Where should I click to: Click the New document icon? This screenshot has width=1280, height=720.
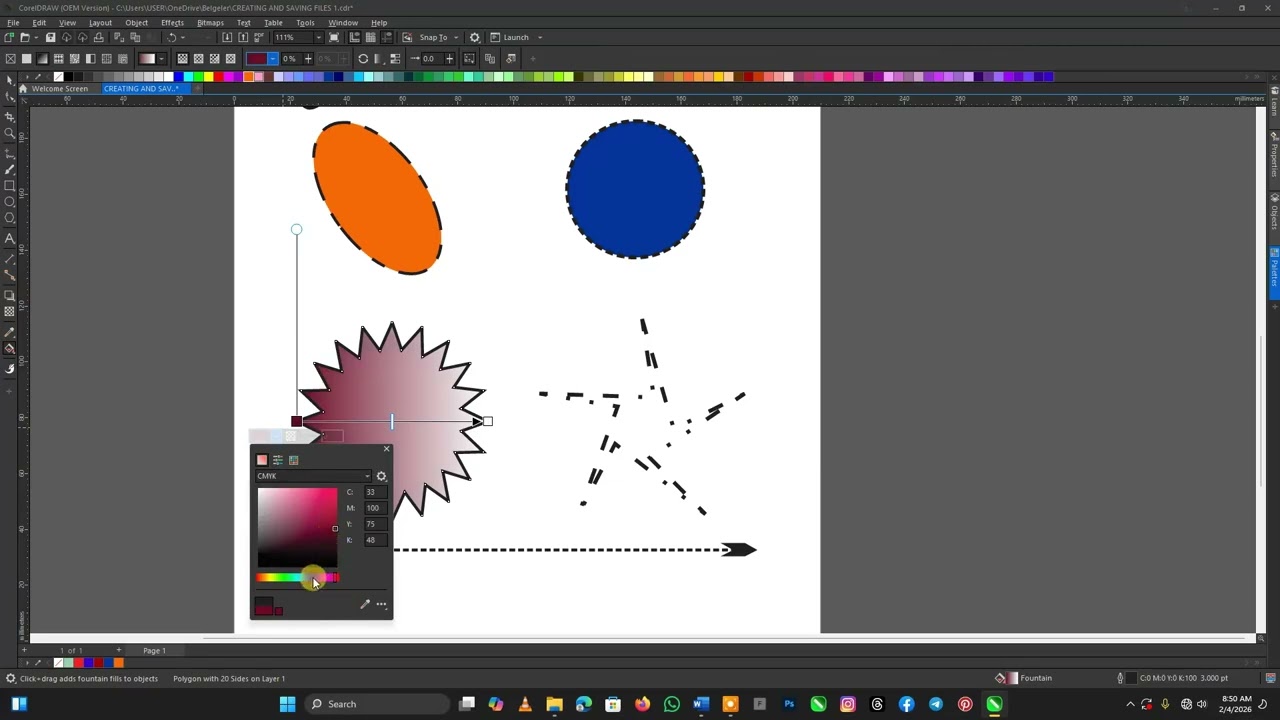(10, 38)
